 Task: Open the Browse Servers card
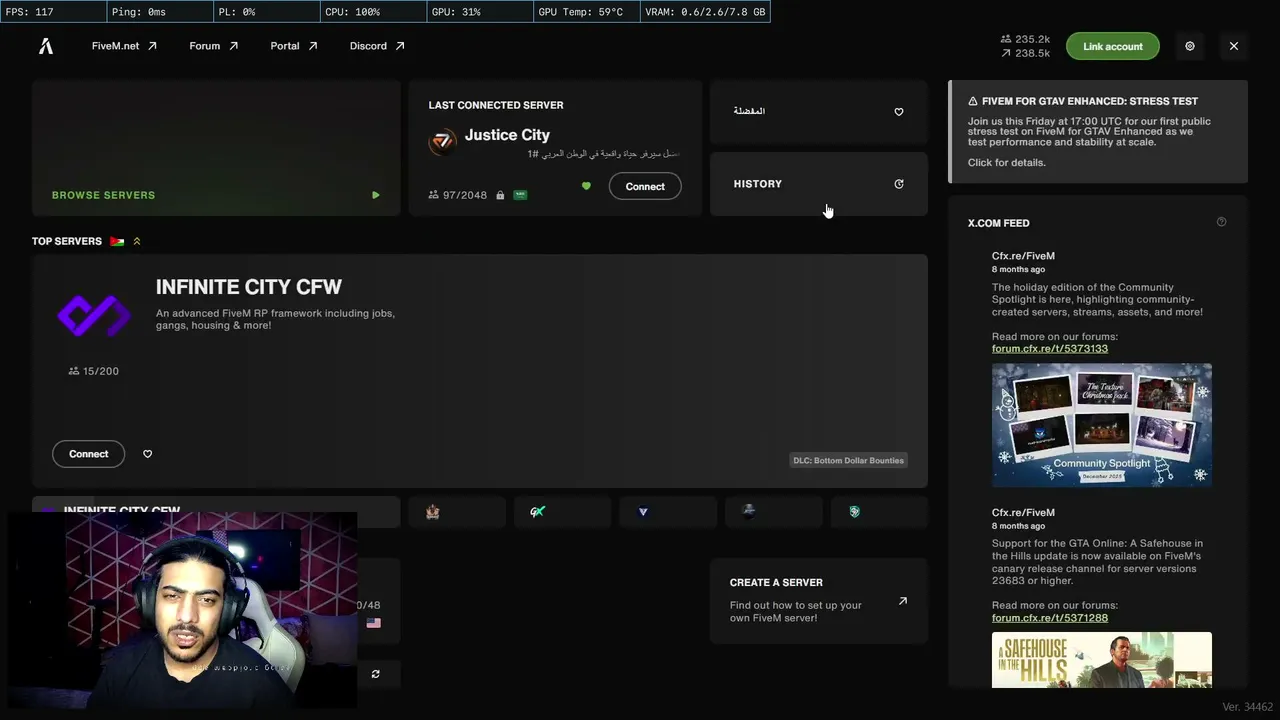[x=216, y=148]
